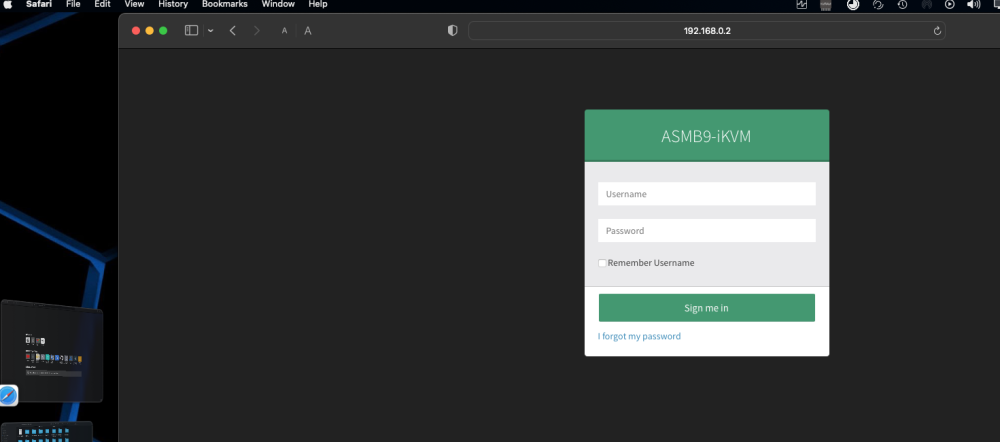This screenshot has height=442, width=1000.
Task: Focus the address bar showing 192.168.0.2
Action: (x=707, y=31)
